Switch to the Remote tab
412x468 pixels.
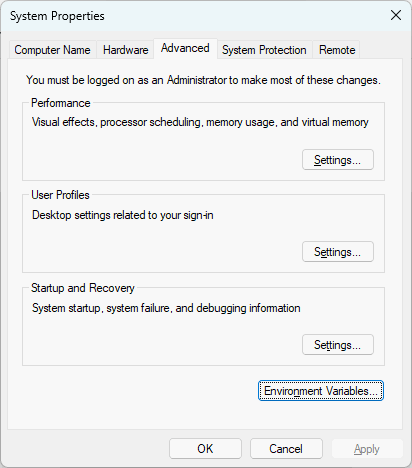[337, 50]
